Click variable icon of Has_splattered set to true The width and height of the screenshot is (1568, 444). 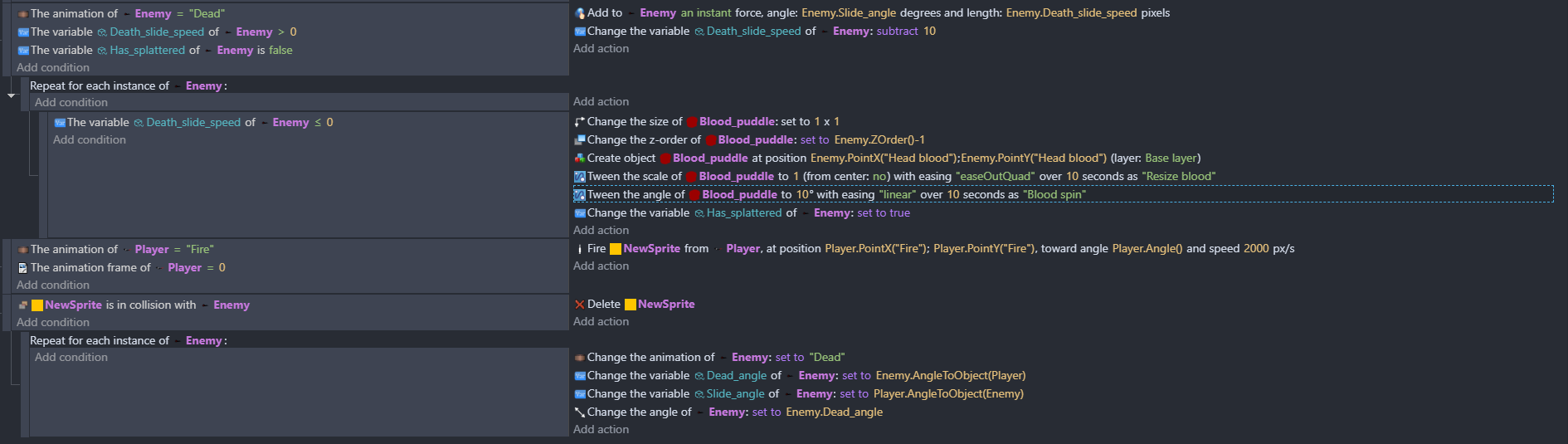click(580, 213)
